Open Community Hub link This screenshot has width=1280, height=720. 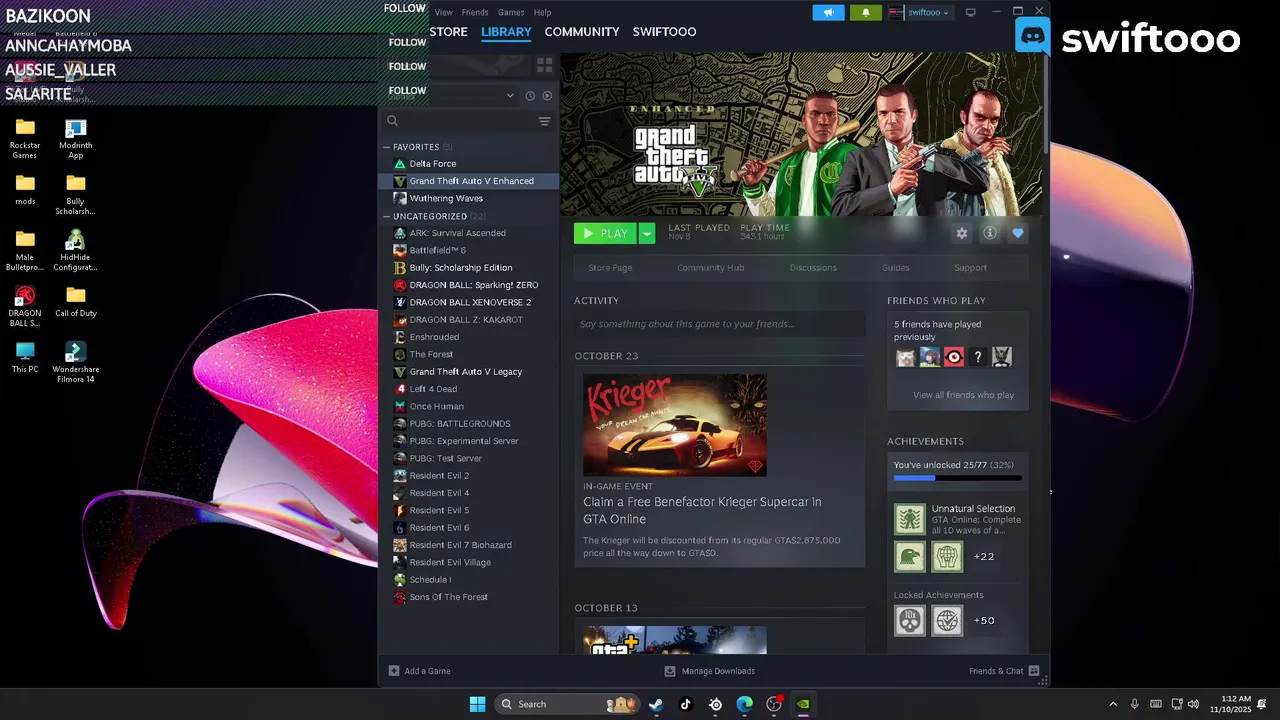pyautogui.click(x=710, y=268)
